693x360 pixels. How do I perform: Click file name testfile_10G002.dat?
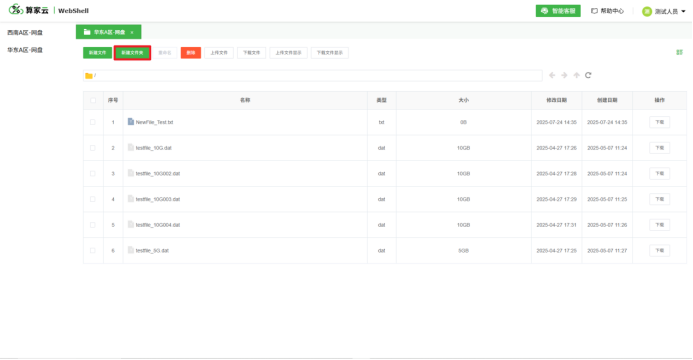(x=158, y=174)
